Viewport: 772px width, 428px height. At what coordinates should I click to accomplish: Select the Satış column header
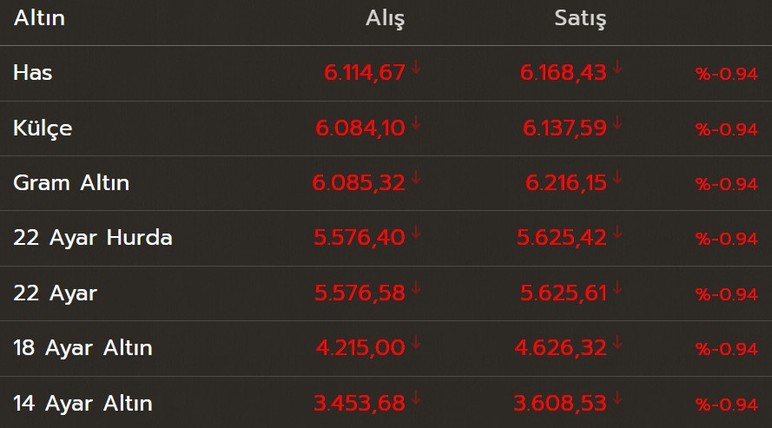tap(580, 19)
